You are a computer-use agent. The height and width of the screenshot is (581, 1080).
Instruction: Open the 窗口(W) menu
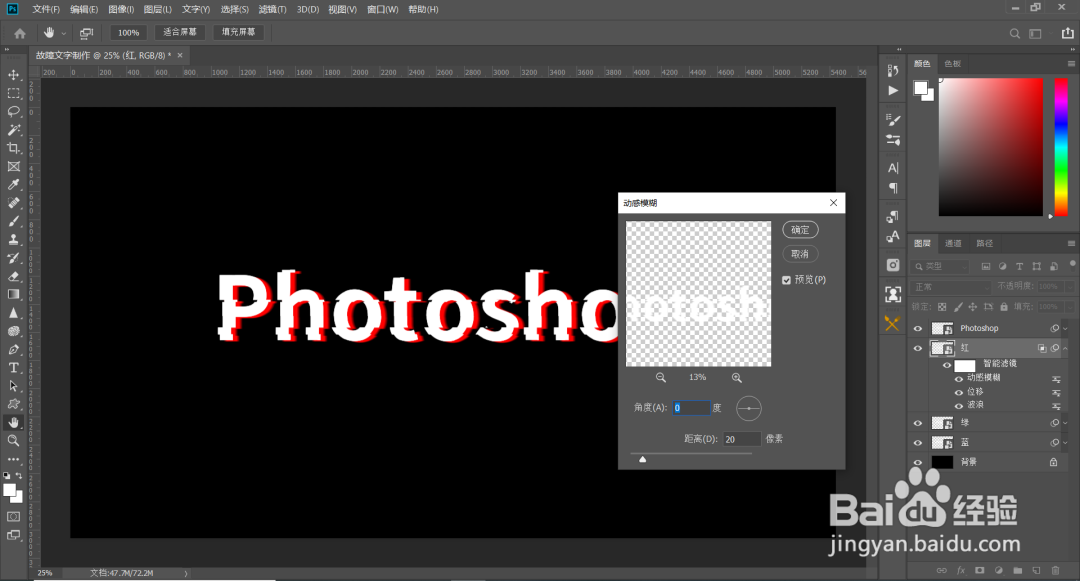(x=383, y=10)
